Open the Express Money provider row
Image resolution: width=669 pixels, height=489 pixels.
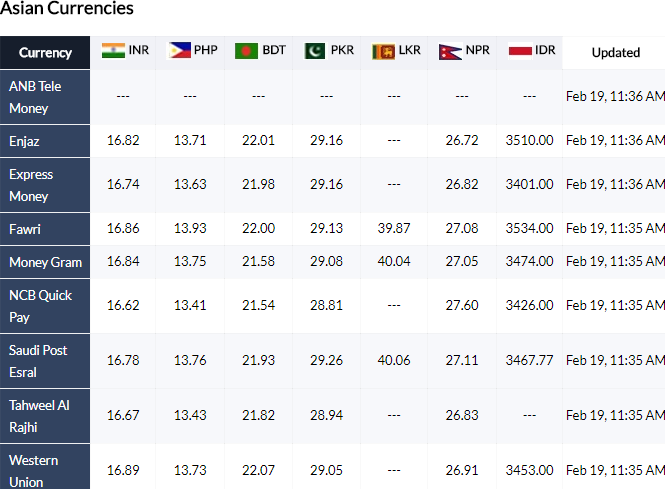(x=45, y=185)
